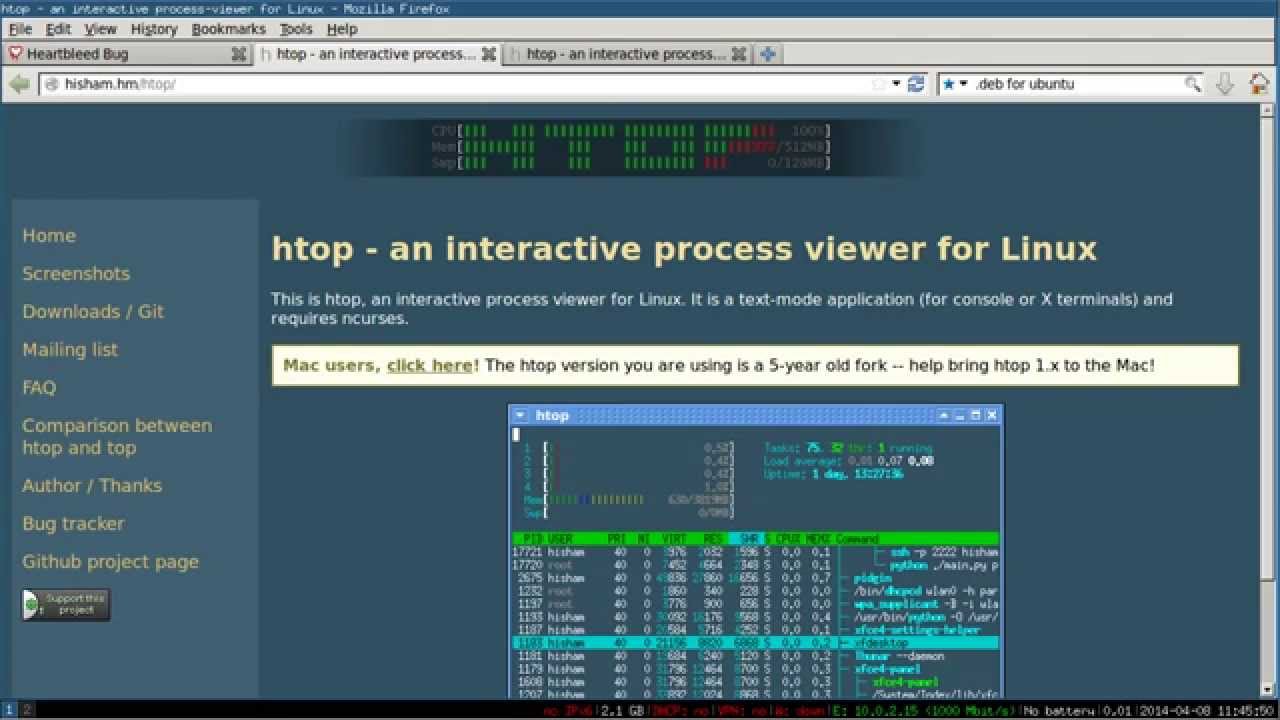The image size is (1280, 720).
Task: Bookmark this page with the star icon
Action: tap(879, 84)
